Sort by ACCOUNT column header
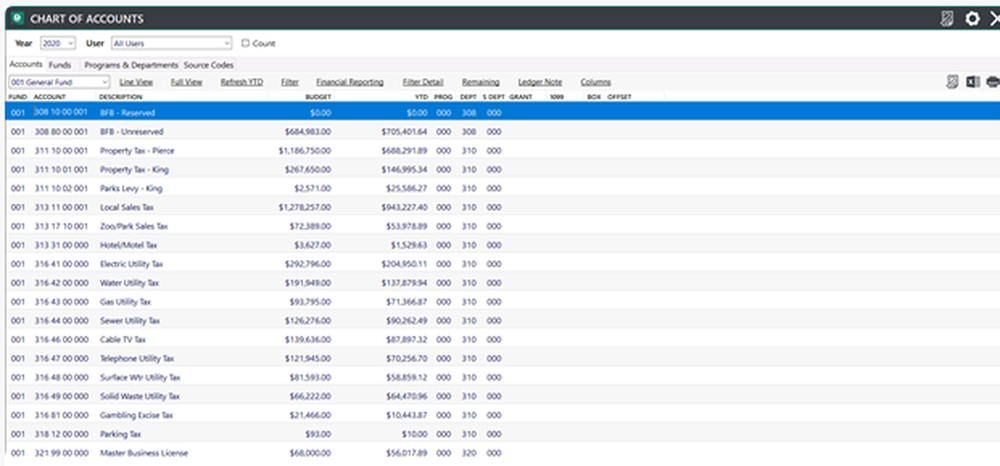 pos(50,97)
